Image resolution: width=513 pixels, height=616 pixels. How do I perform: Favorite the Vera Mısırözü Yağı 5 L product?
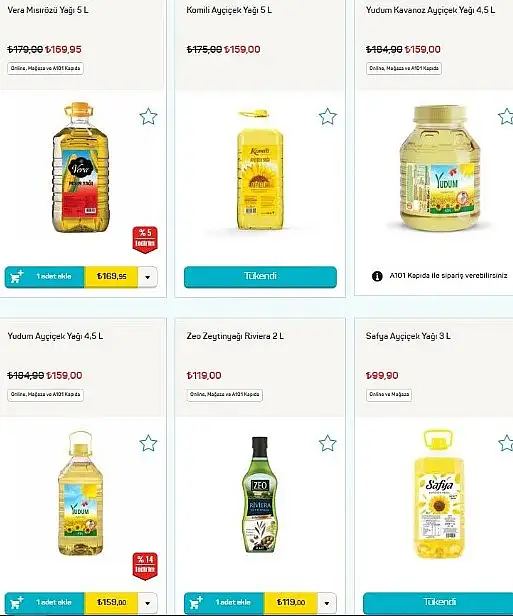coord(148,116)
